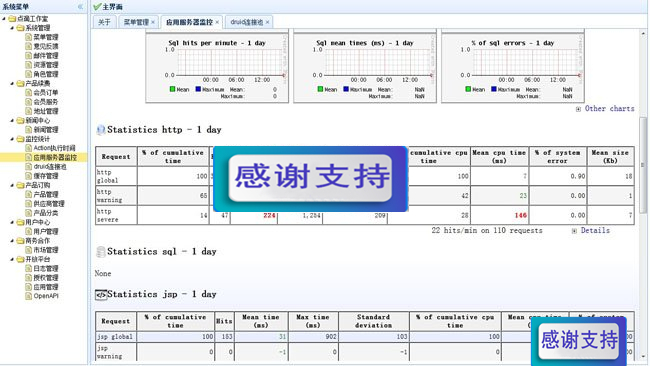Viewport: 650px width, 366px height.
Task: Open 菜单管理 page icon in tree
Action: 28,37
